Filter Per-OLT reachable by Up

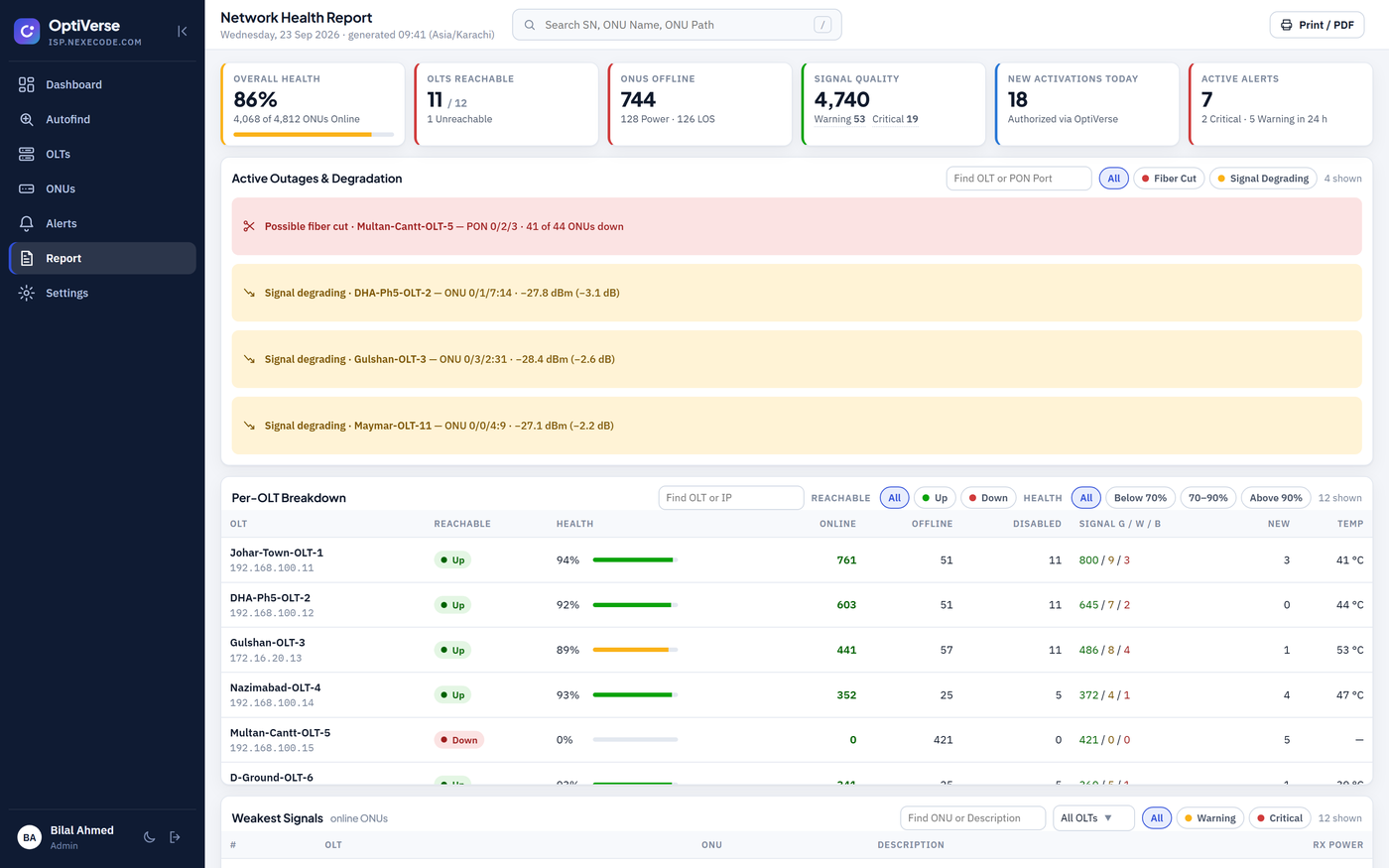click(934, 498)
